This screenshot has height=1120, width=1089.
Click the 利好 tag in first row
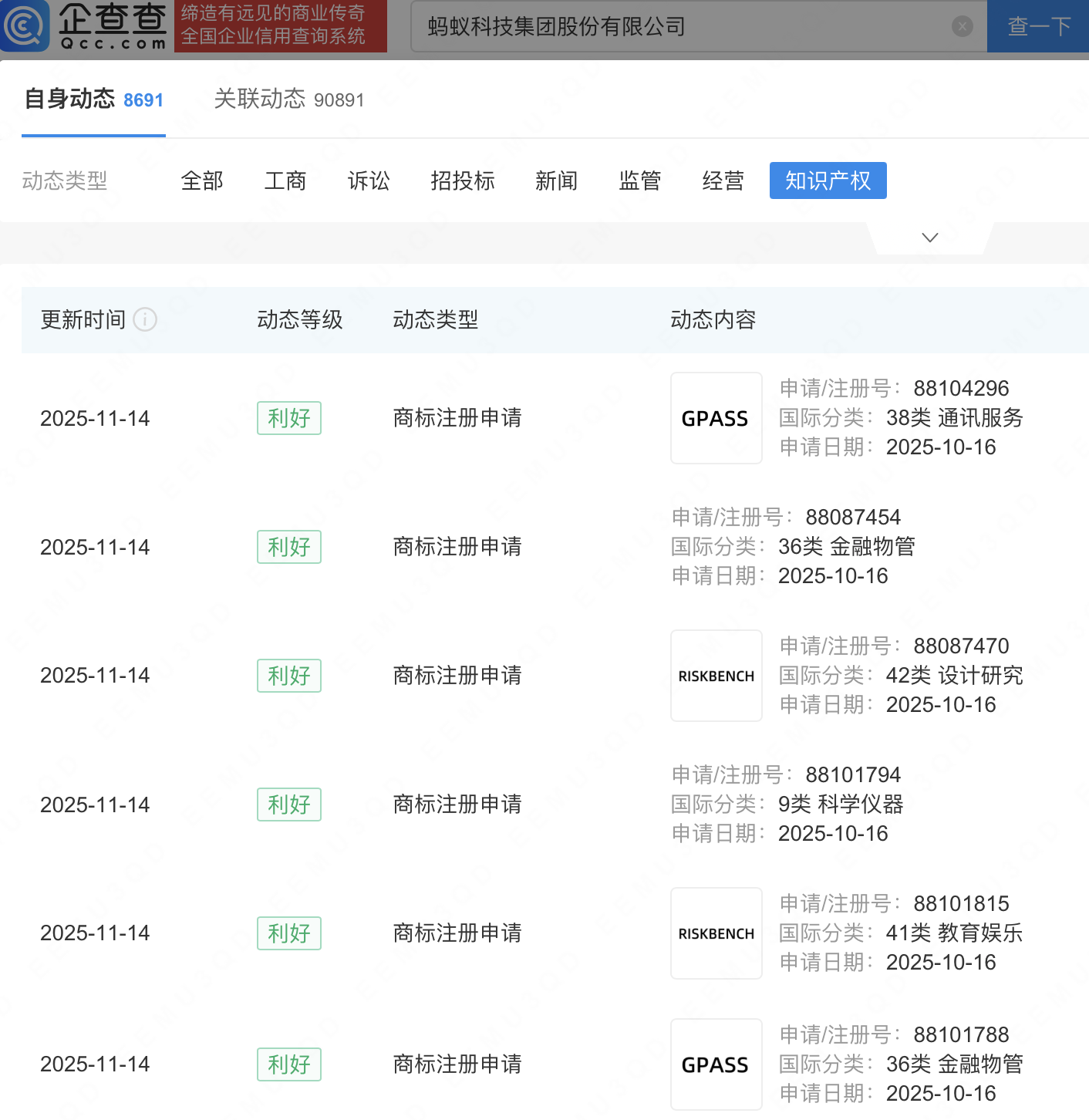[289, 418]
